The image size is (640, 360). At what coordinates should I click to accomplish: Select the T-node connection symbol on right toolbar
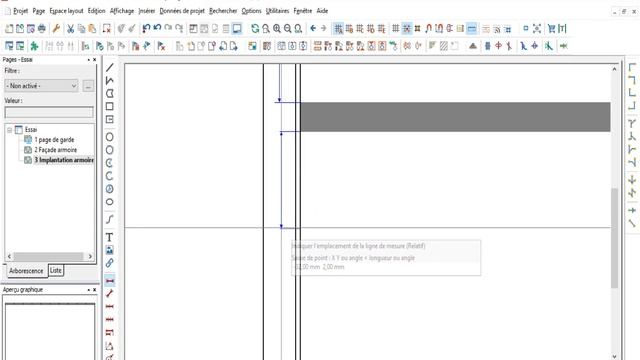(x=632, y=124)
